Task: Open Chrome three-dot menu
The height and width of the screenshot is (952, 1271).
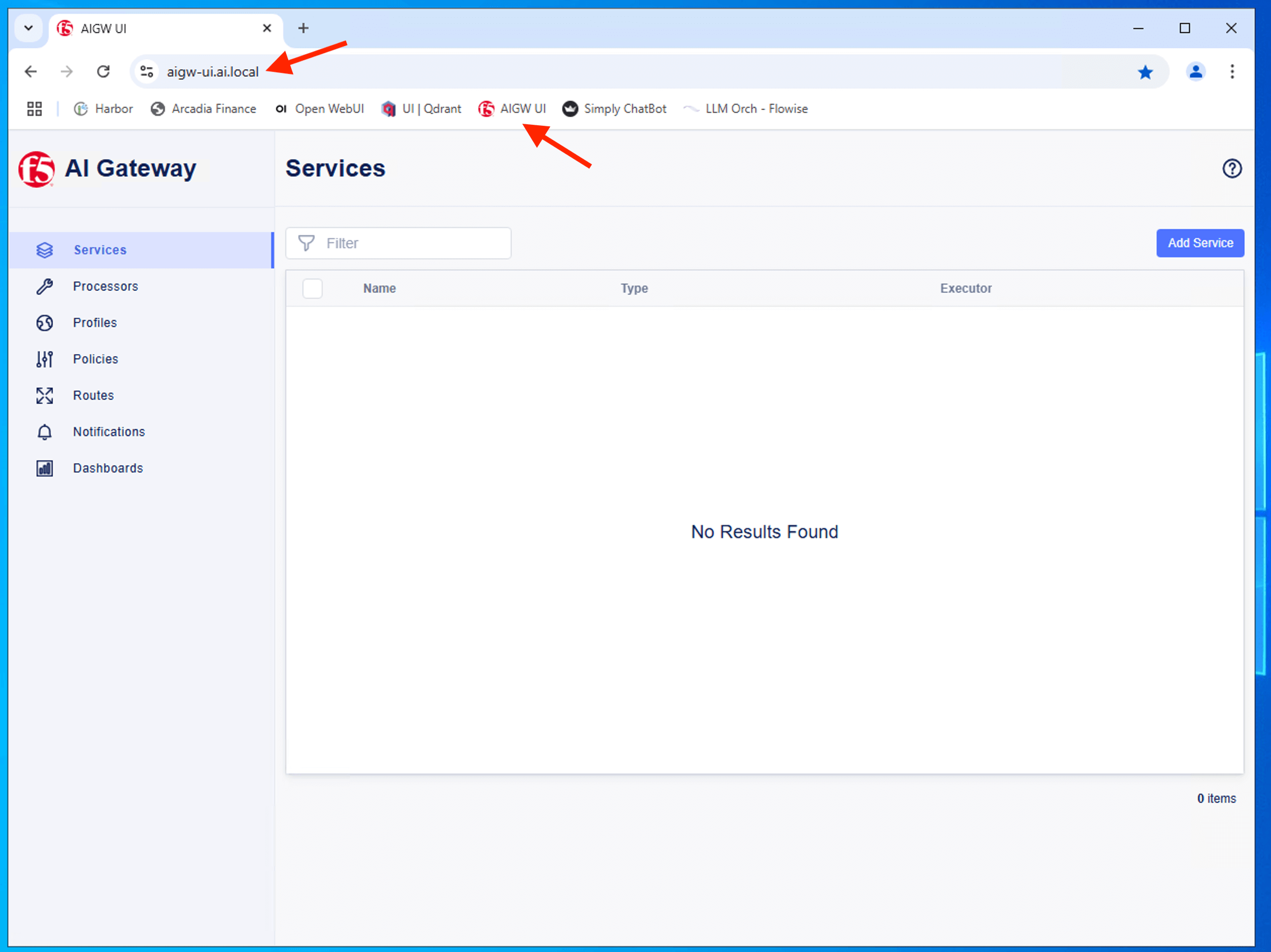Action: (1232, 72)
